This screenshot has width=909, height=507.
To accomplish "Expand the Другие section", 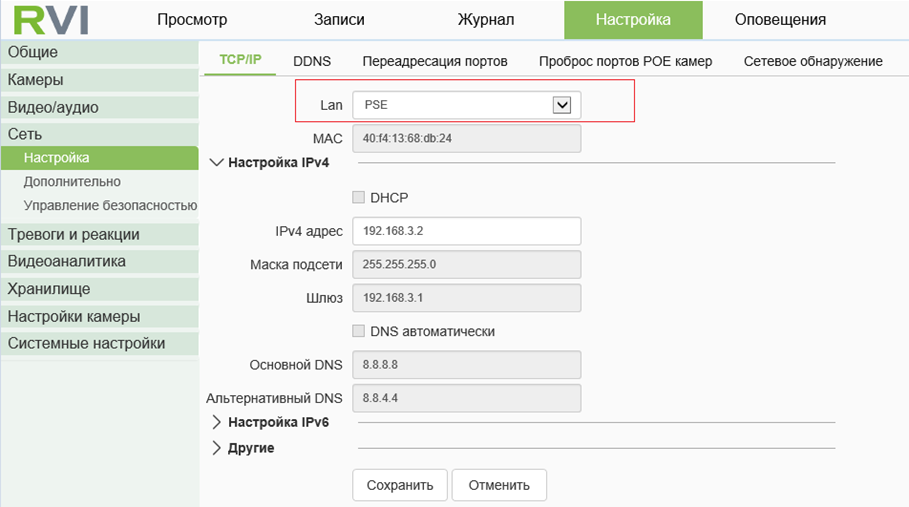I will click(x=218, y=448).
